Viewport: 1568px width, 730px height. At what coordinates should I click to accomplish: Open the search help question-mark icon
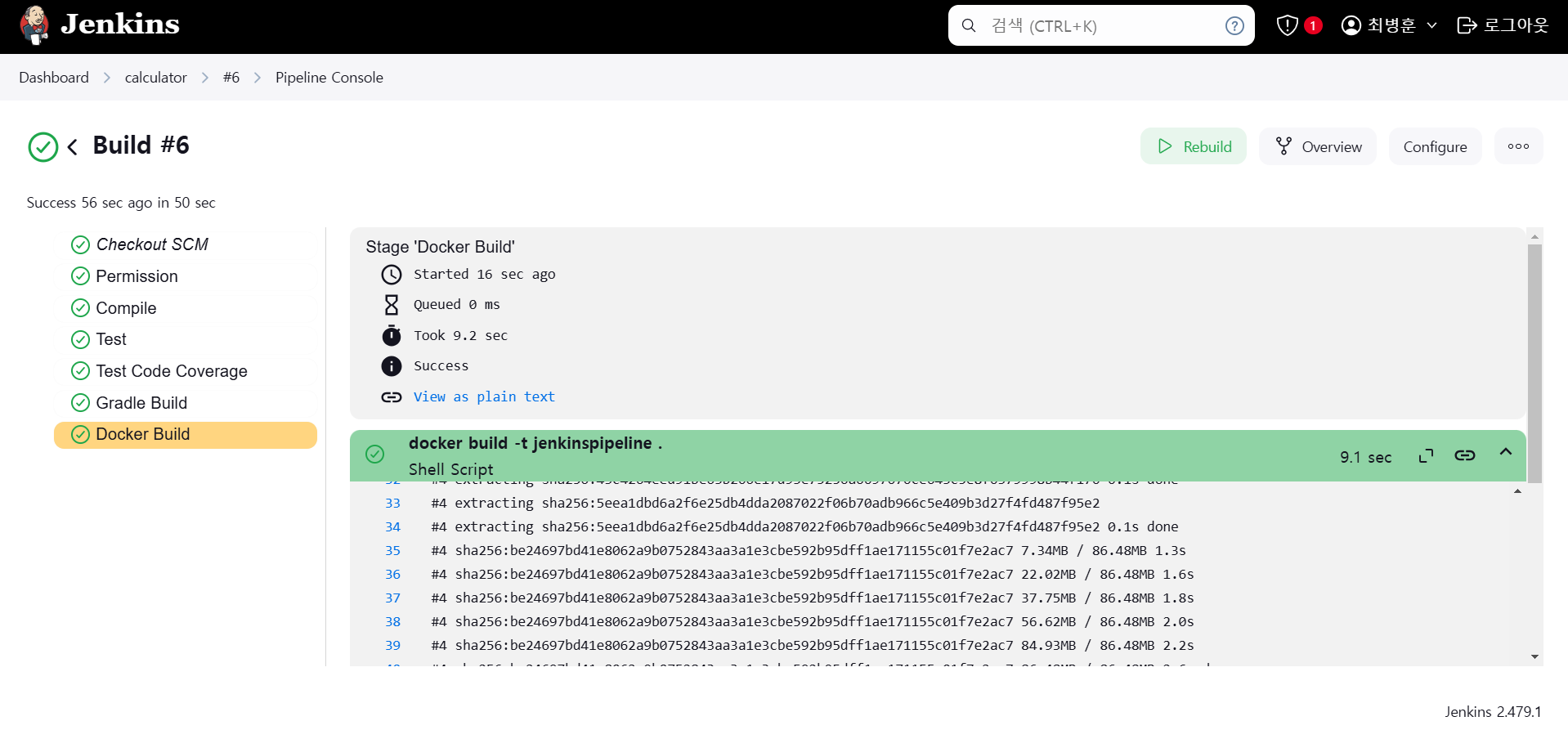click(x=1234, y=26)
